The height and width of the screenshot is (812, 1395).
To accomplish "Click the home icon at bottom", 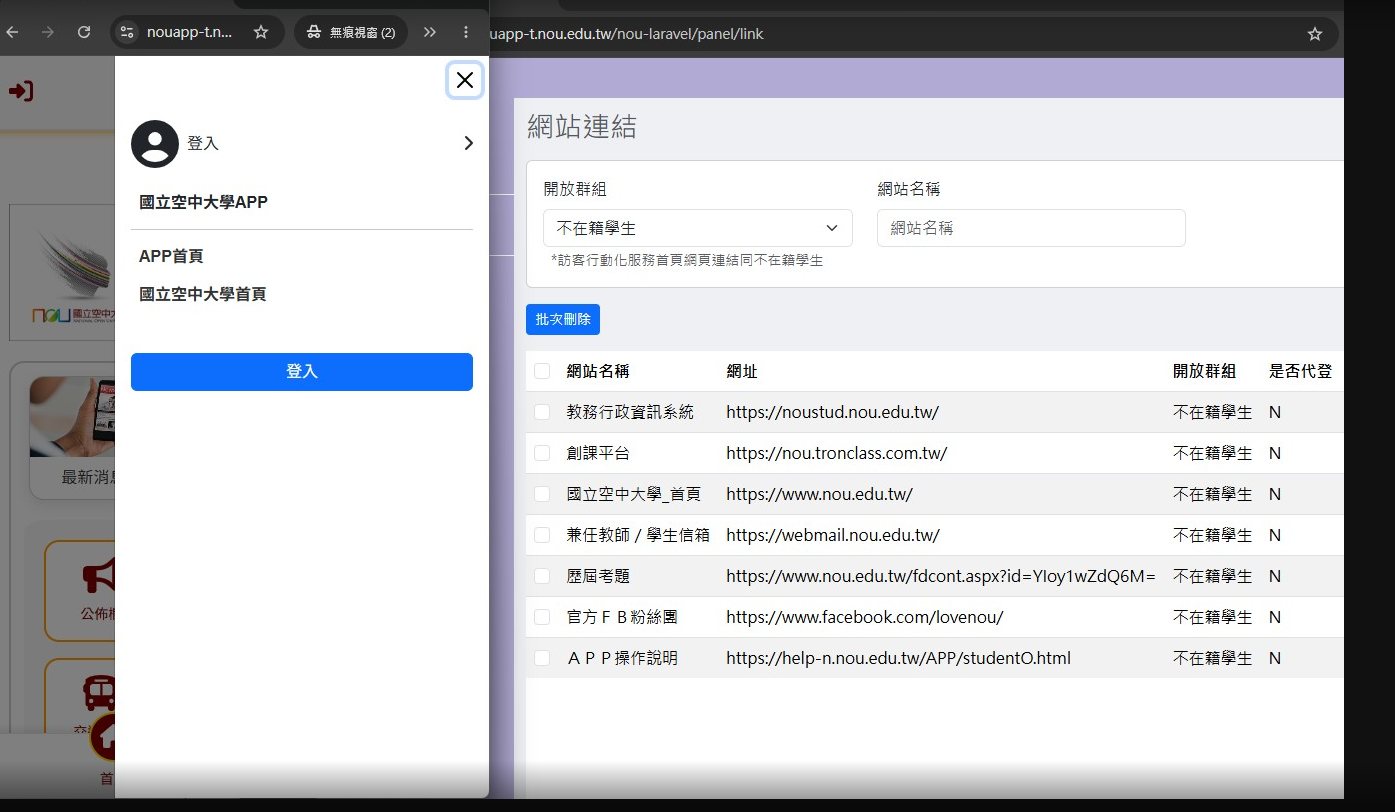I will [x=104, y=739].
